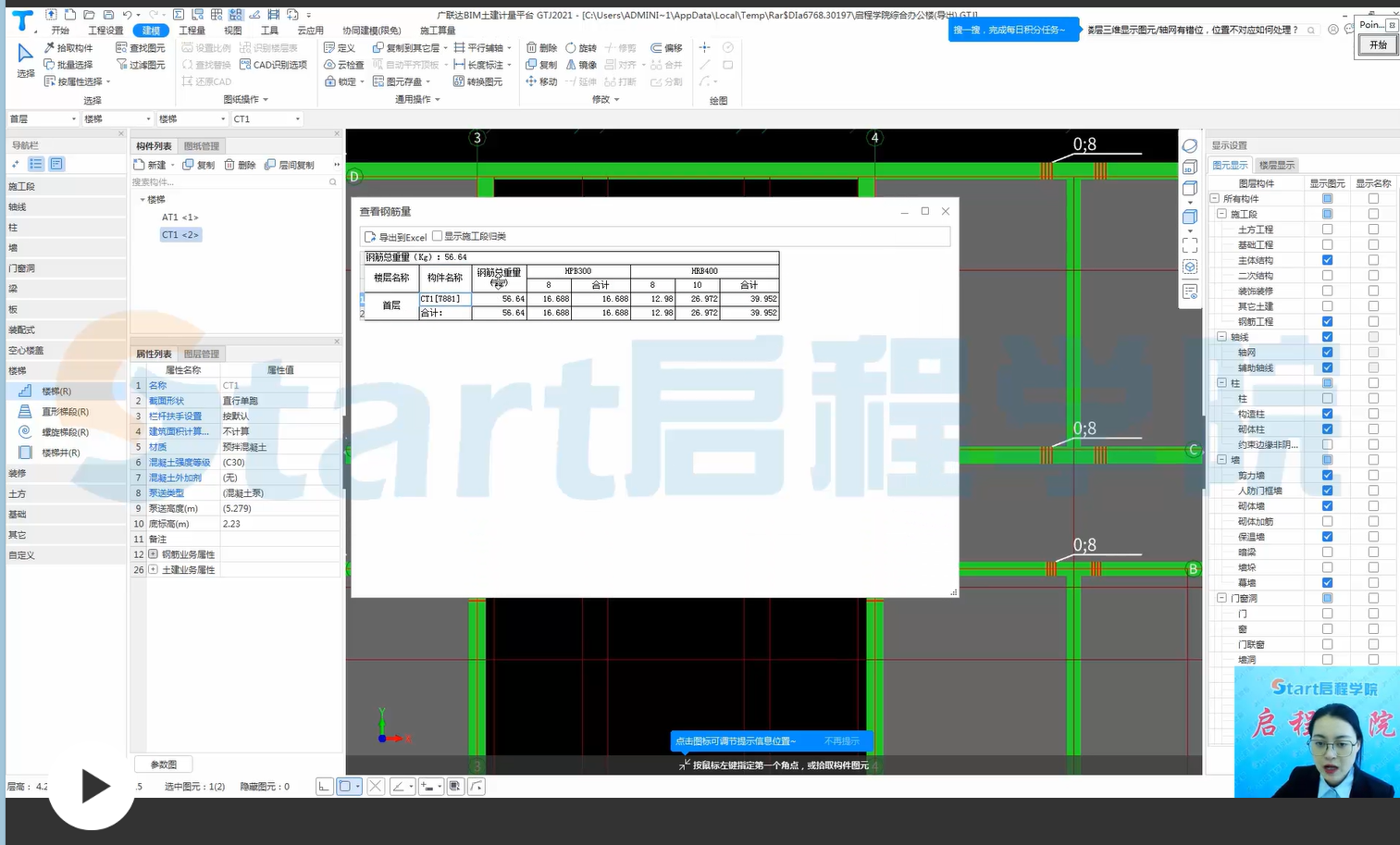Uncheck 轴网 显示图元 checkbox

click(1327, 353)
